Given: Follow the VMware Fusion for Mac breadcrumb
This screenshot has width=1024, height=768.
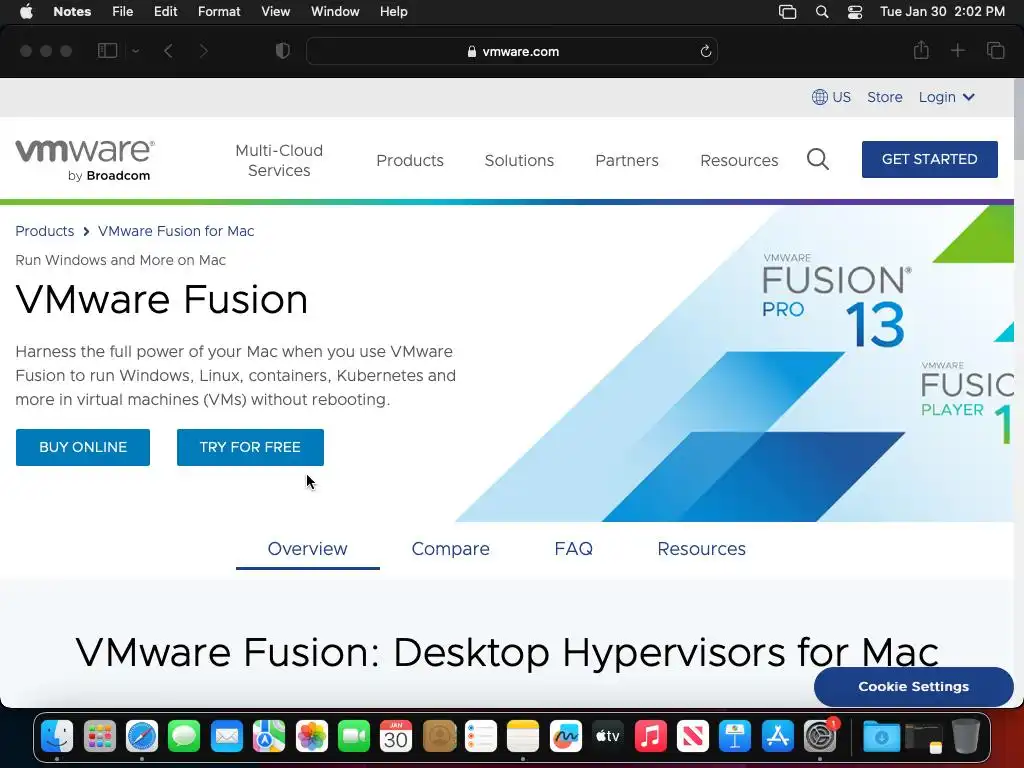Looking at the screenshot, I should click(176, 231).
